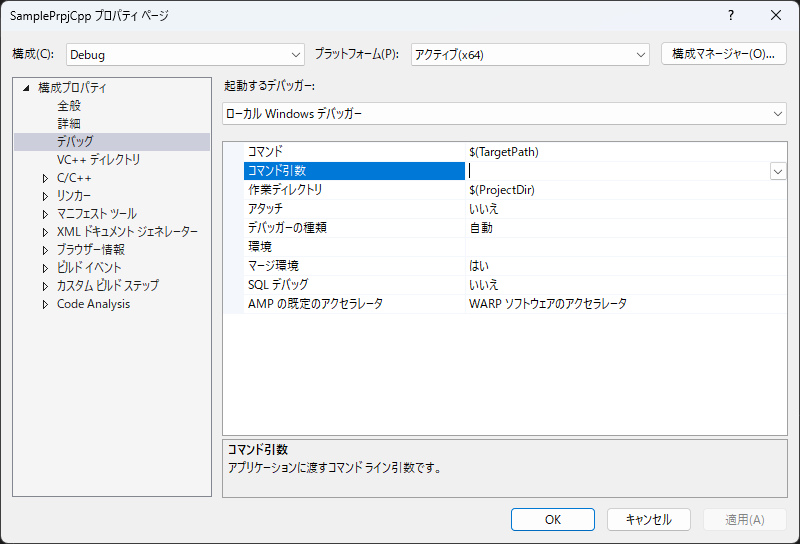
Task: Expand the C/C++ tree node
Action: [45, 178]
